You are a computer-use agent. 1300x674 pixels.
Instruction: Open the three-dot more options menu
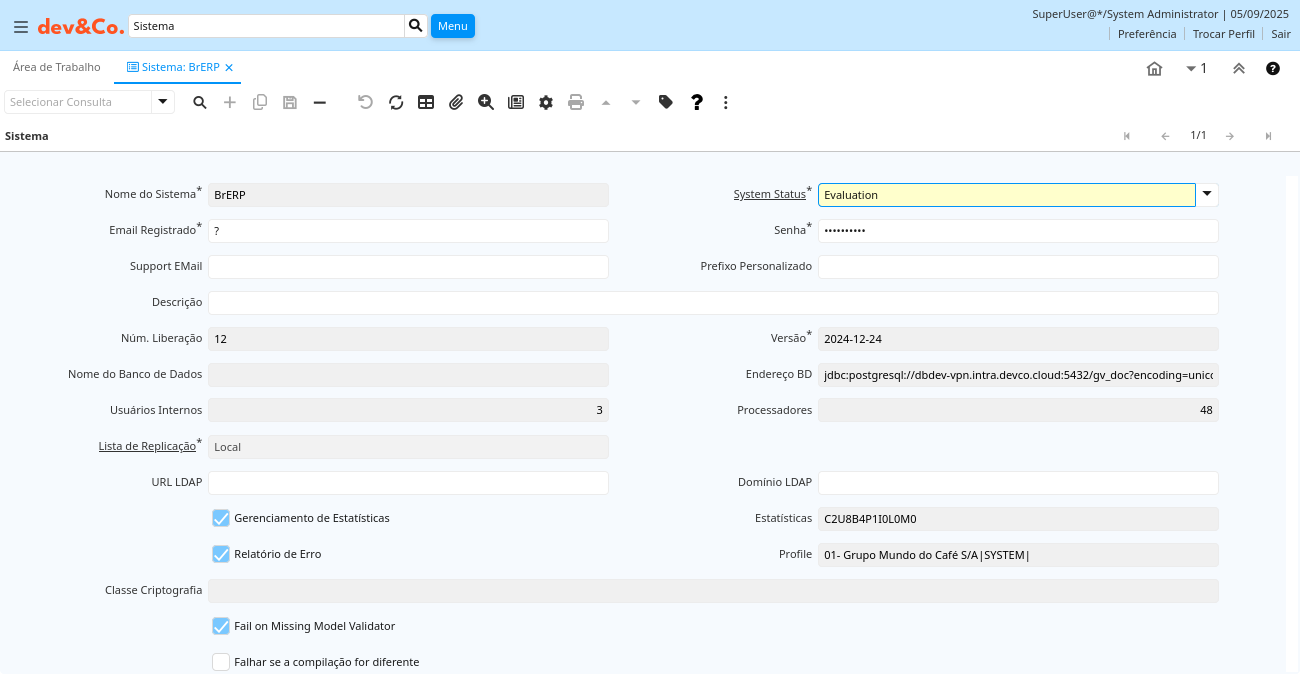coord(726,102)
